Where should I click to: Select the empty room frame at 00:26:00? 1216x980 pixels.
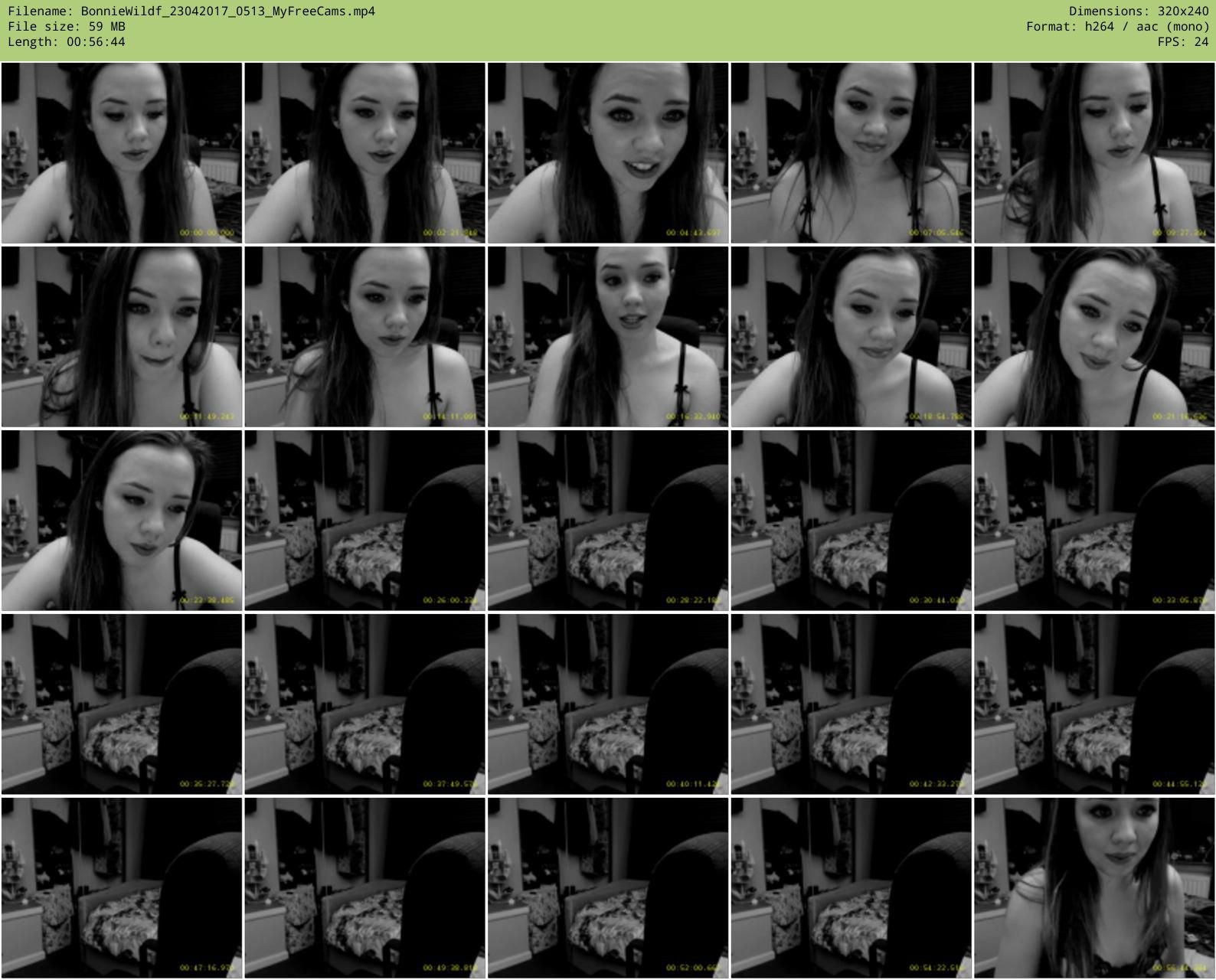364,521
